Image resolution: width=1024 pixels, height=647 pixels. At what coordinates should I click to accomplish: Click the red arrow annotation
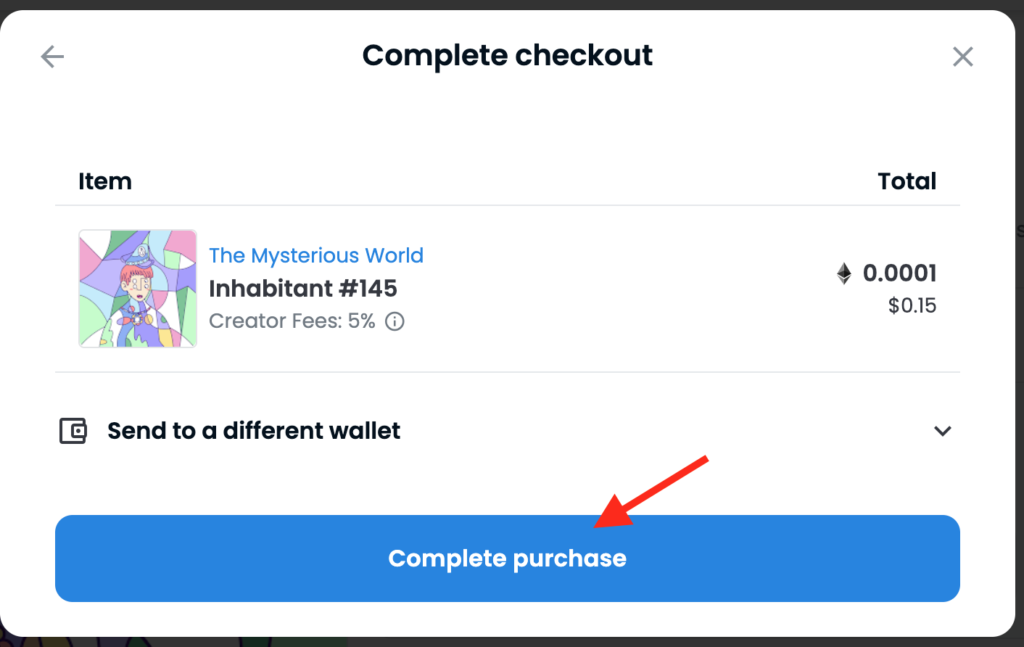pos(650,493)
